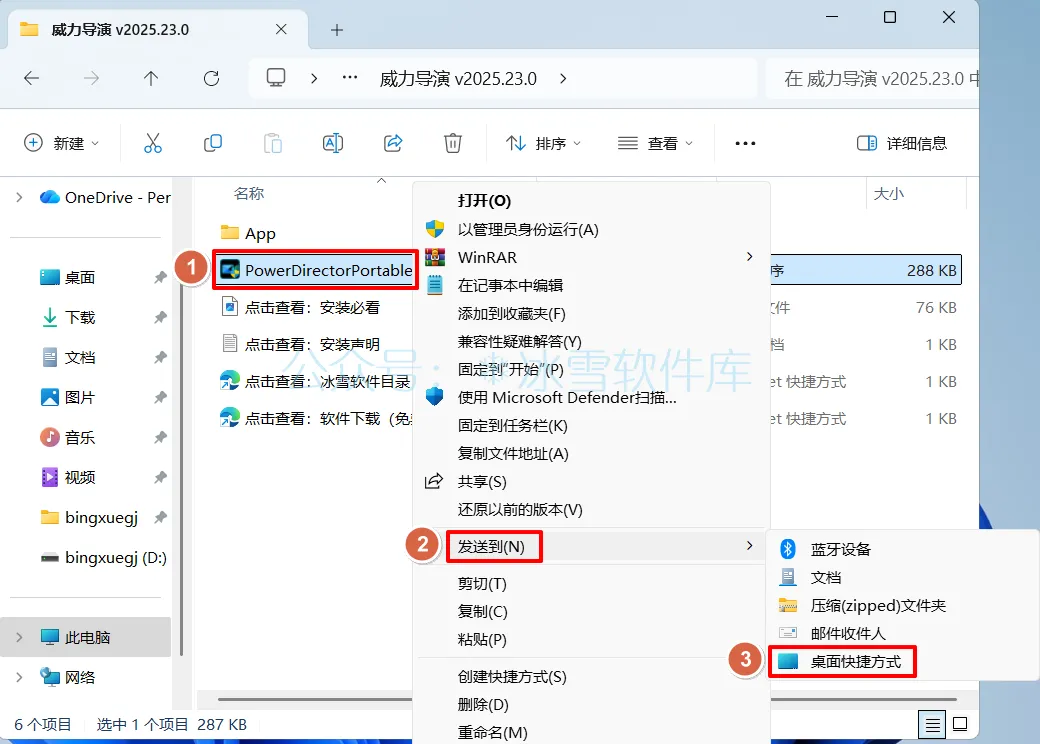The image size is (1040, 744).
Task: Close the 威力导演 v2025.23.0 tab
Action: point(281,29)
